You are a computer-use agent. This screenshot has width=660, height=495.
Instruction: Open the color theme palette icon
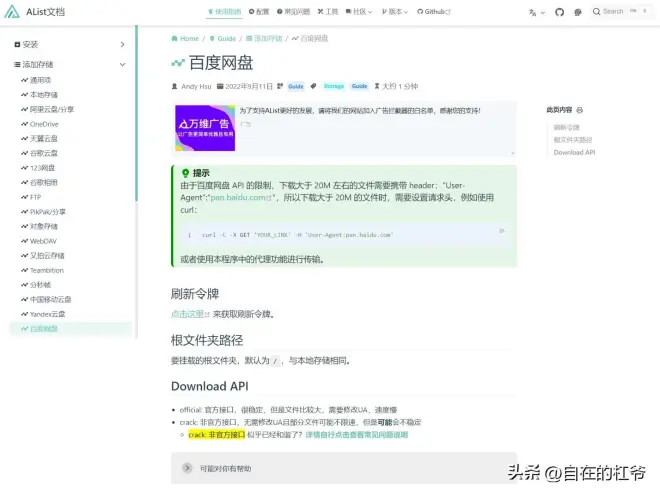point(578,12)
